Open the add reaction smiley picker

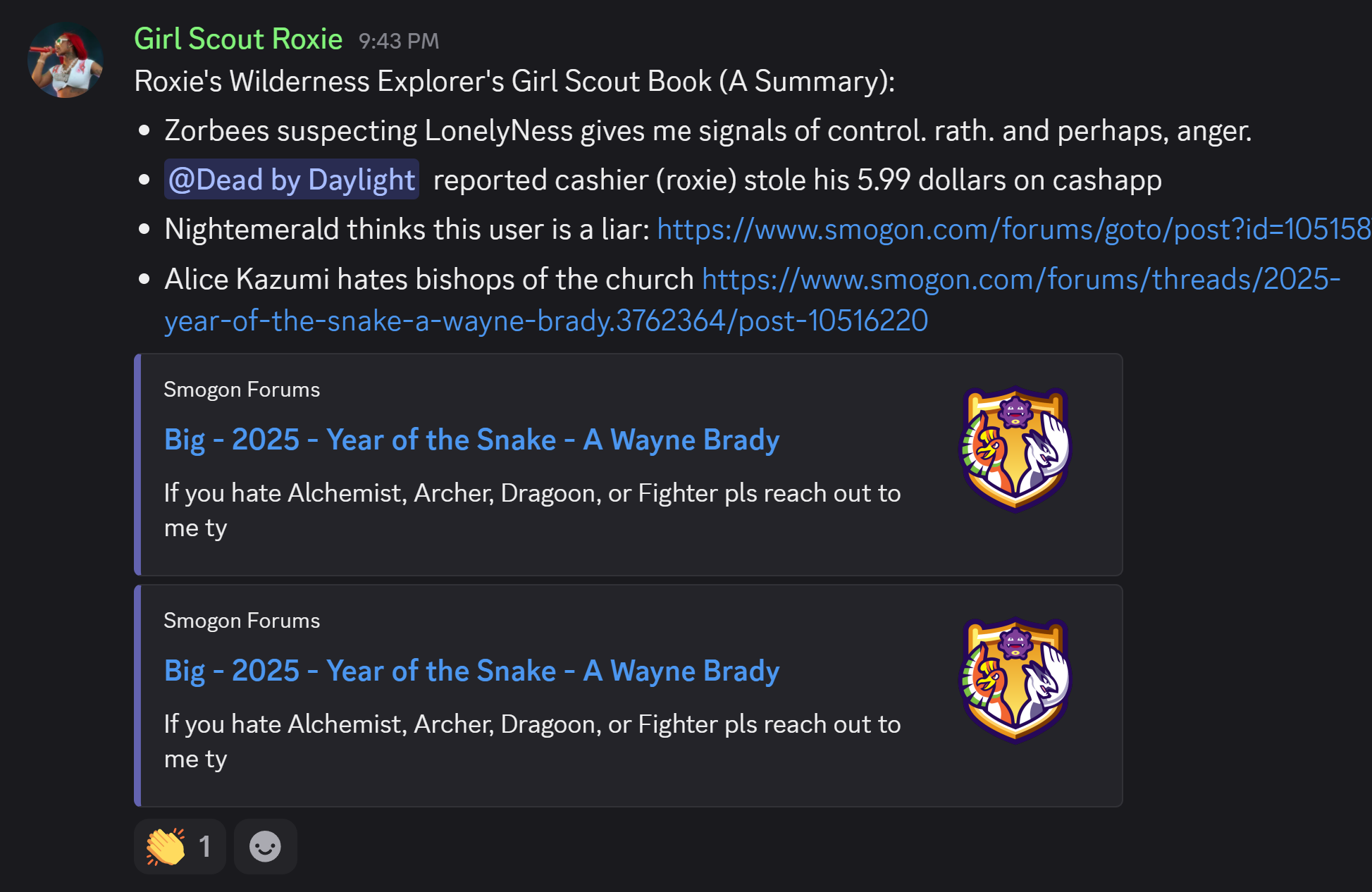[265, 846]
